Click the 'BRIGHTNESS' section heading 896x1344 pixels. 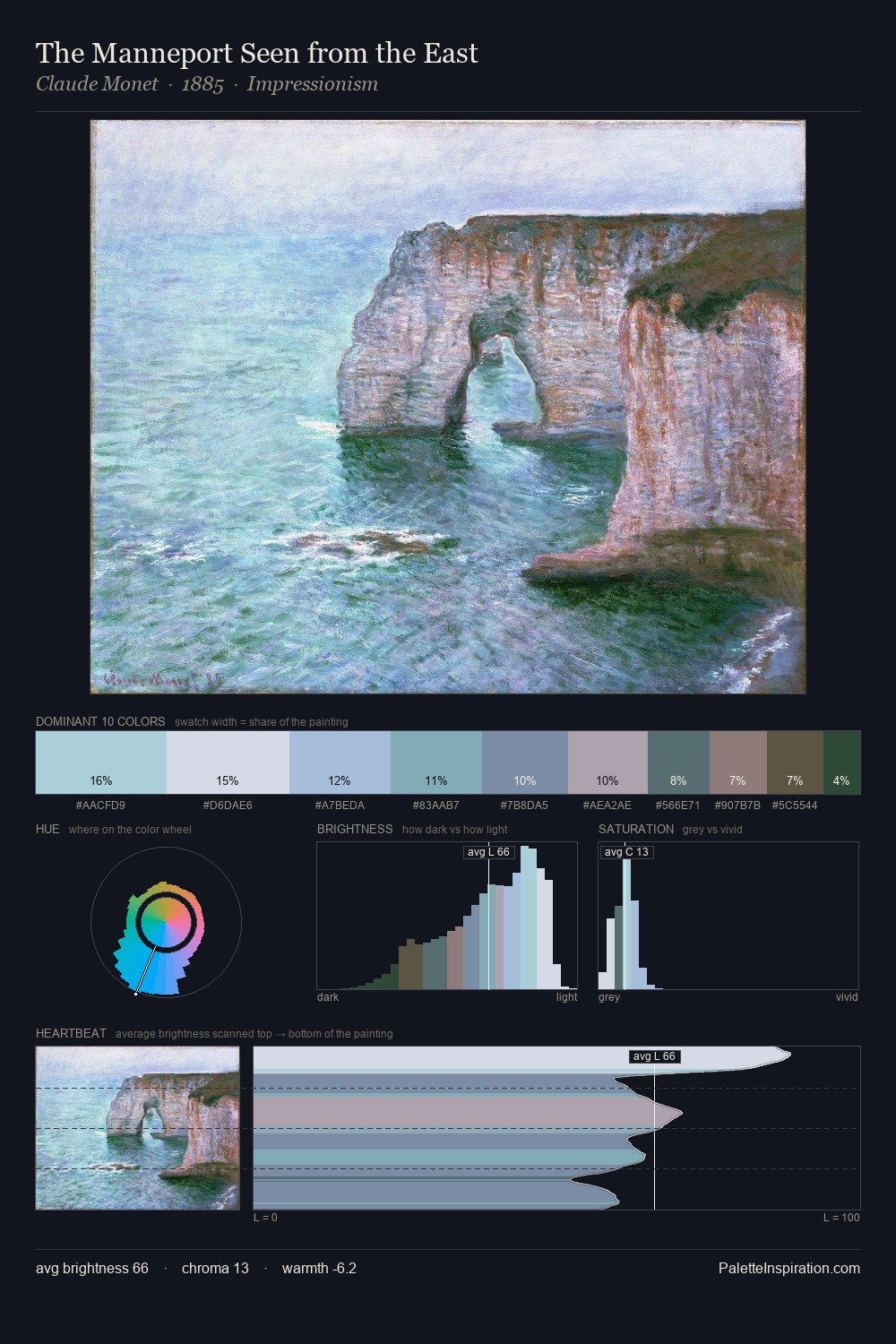[x=355, y=829]
